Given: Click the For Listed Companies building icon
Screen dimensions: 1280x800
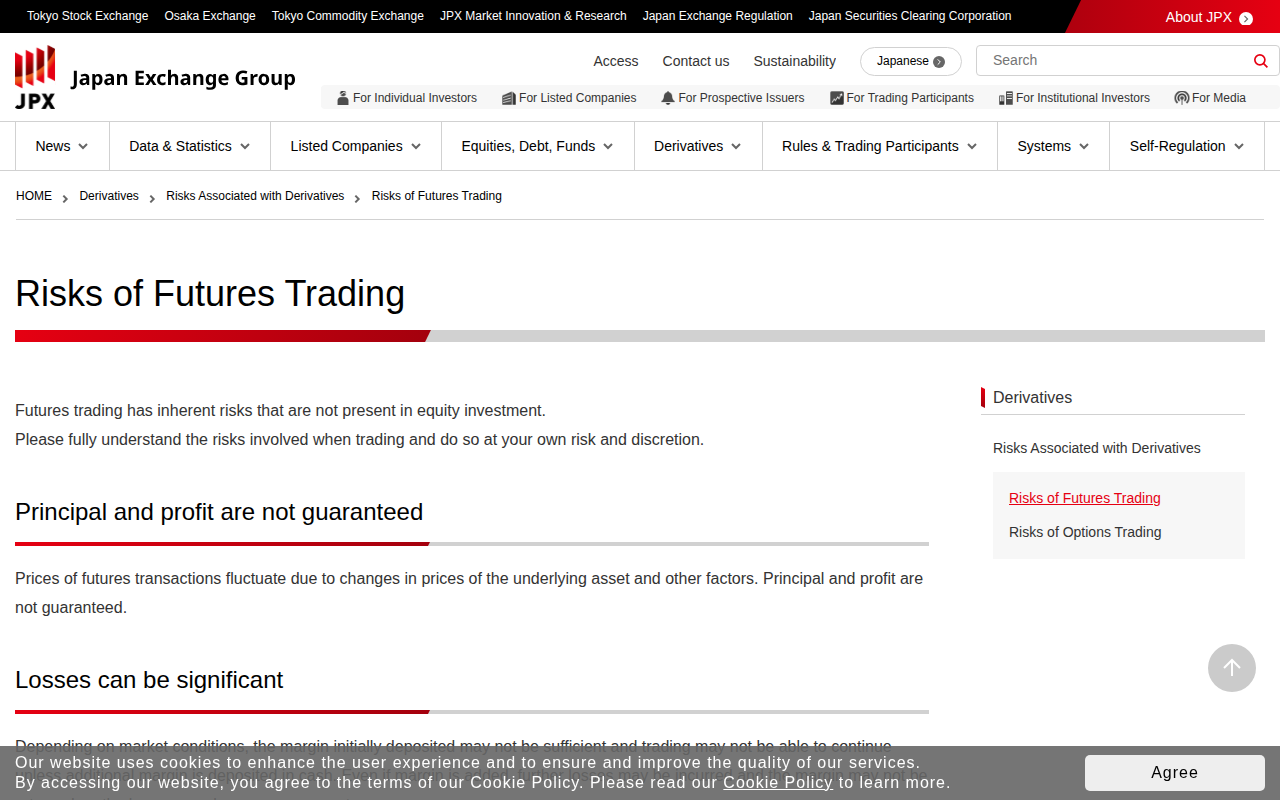Looking at the screenshot, I should tap(509, 98).
